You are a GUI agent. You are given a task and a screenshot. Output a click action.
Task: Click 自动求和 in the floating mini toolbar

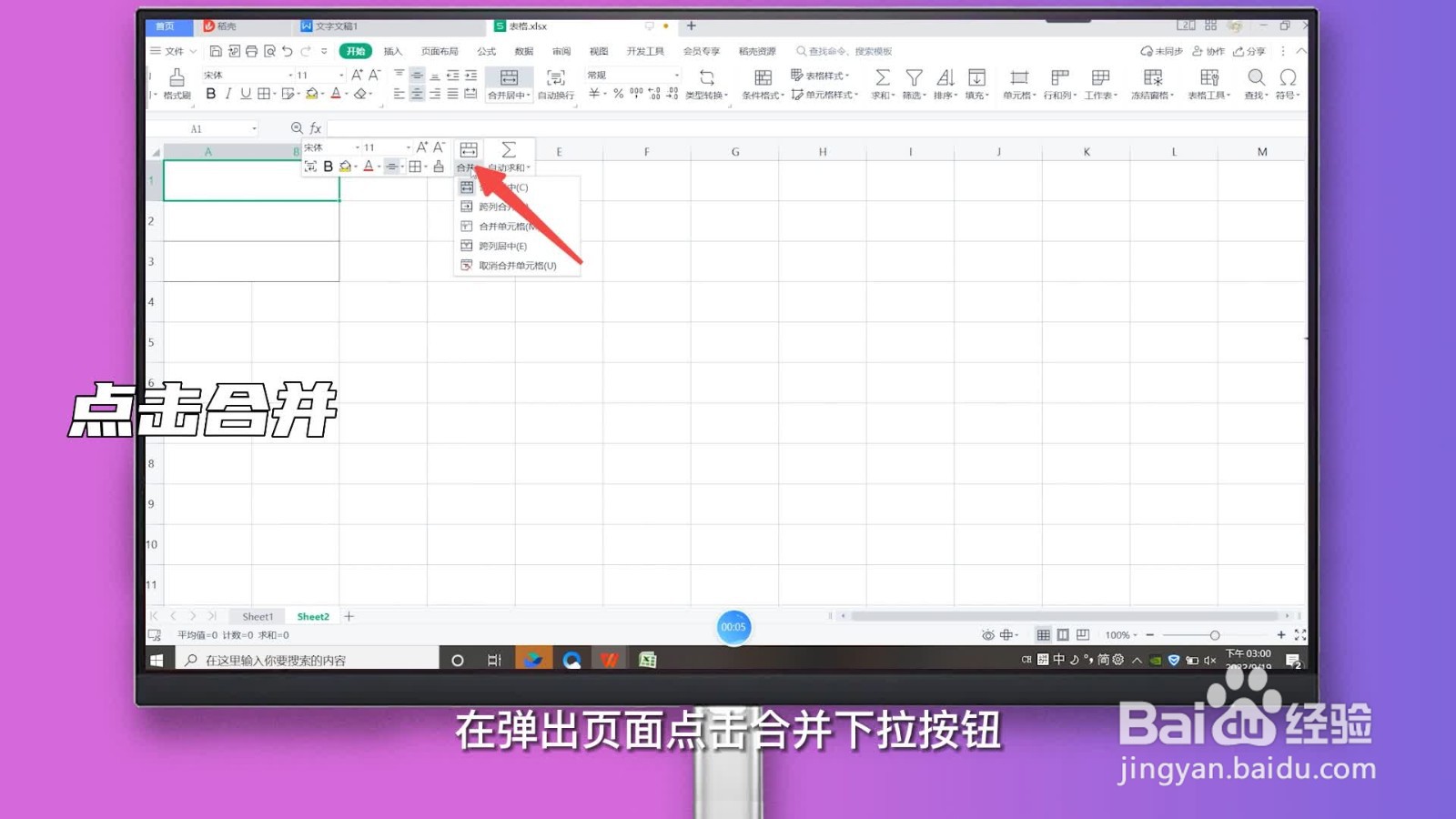tap(509, 157)
